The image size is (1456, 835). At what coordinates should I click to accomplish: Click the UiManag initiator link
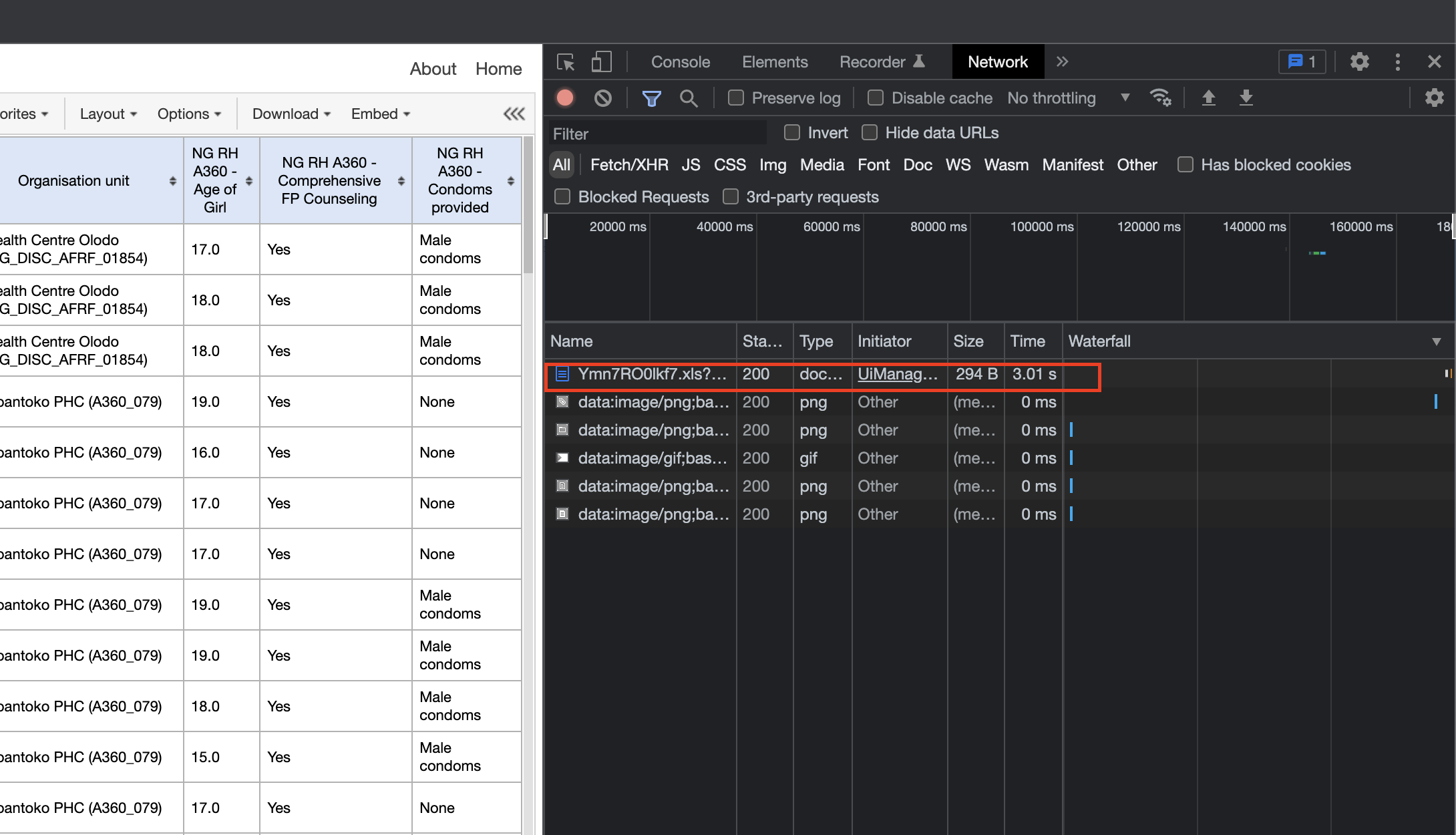click(897, 374)
